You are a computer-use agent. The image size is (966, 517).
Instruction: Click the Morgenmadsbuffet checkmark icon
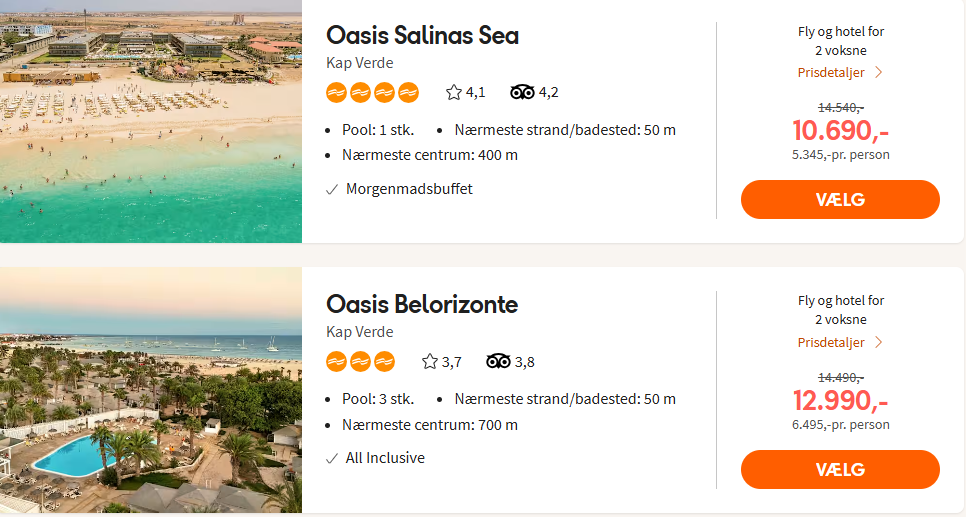[x=332, y=189]
